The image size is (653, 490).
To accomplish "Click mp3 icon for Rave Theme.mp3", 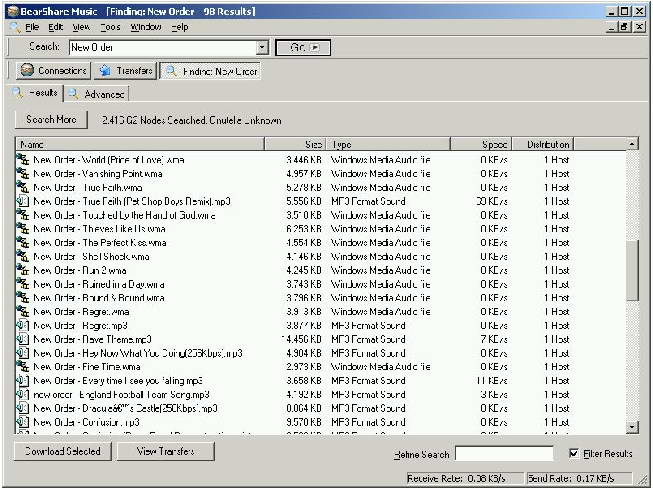I will coord(23,339).
